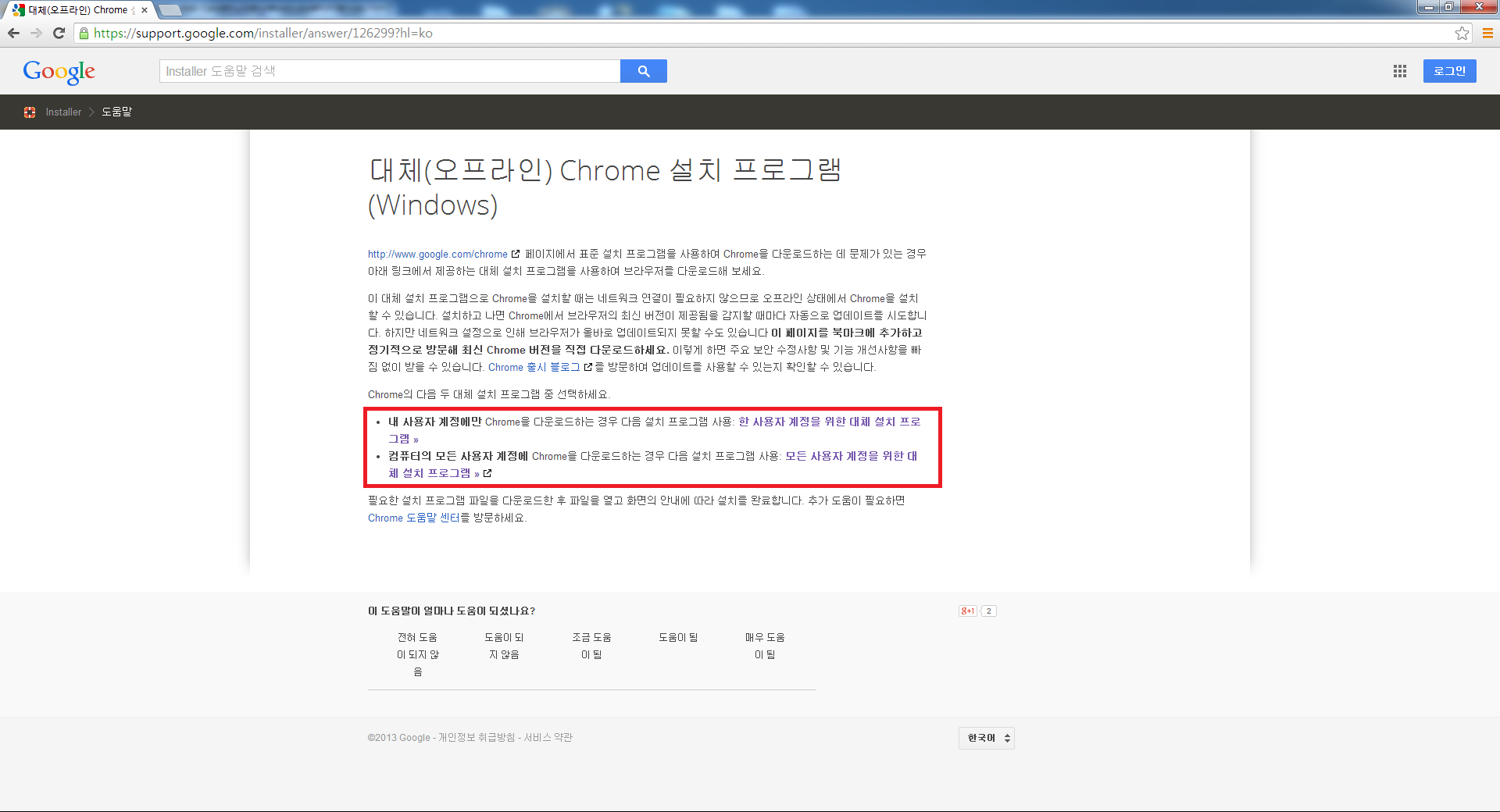
Task: Open the Chrome menu hamburger icon
Action: (1487, 33)
